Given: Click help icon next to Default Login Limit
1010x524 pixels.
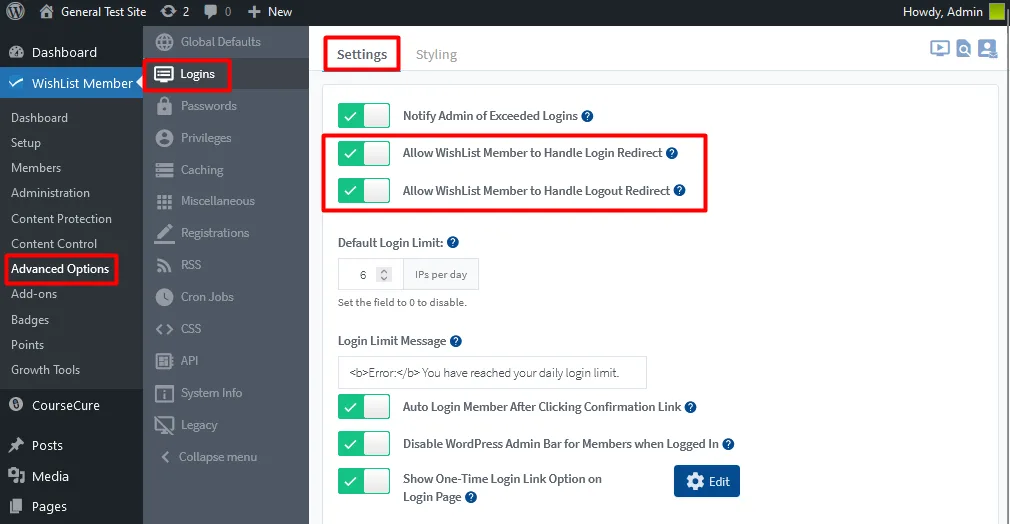Looking at the screenshot, I should 453,242.
